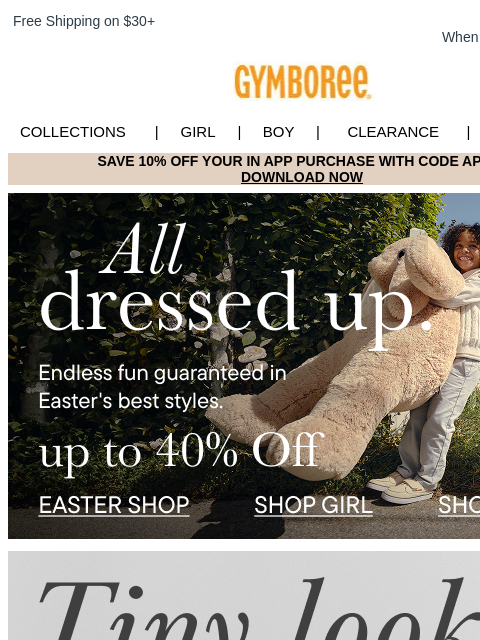Click the partially visible When text
480x640 pixels.
click(x=460, y=37)
